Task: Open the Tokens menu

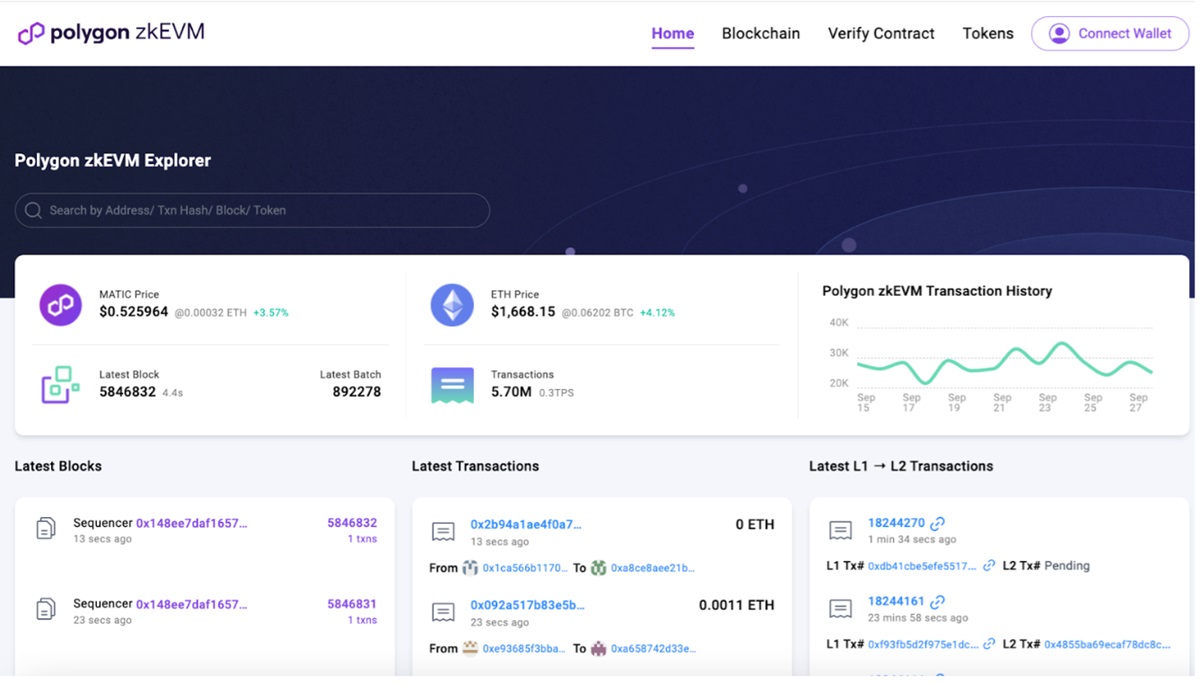Action: click(988, 33)
